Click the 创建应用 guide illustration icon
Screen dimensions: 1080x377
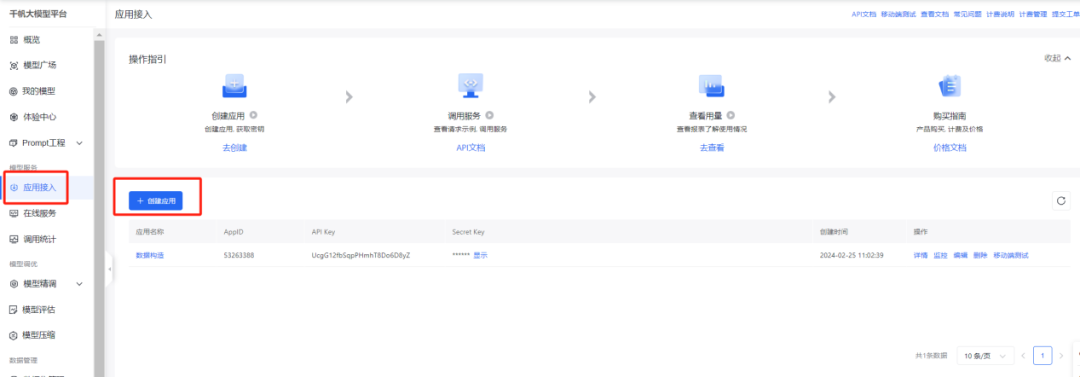pos(234,87)
